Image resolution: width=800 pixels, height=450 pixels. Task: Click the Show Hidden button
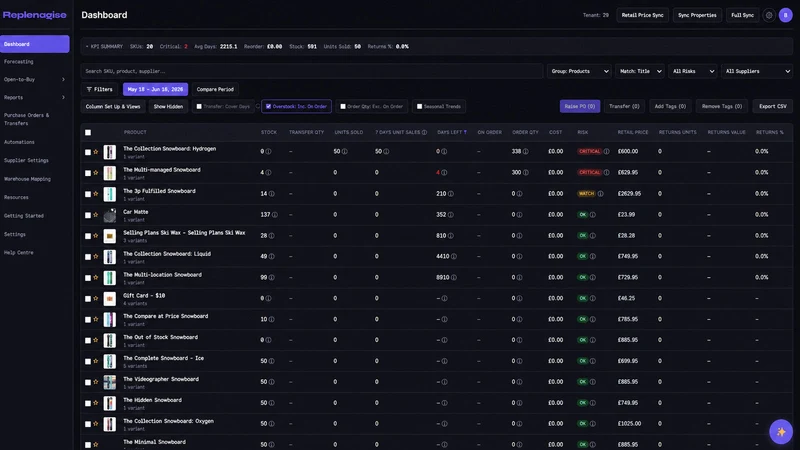coord(168,107)
